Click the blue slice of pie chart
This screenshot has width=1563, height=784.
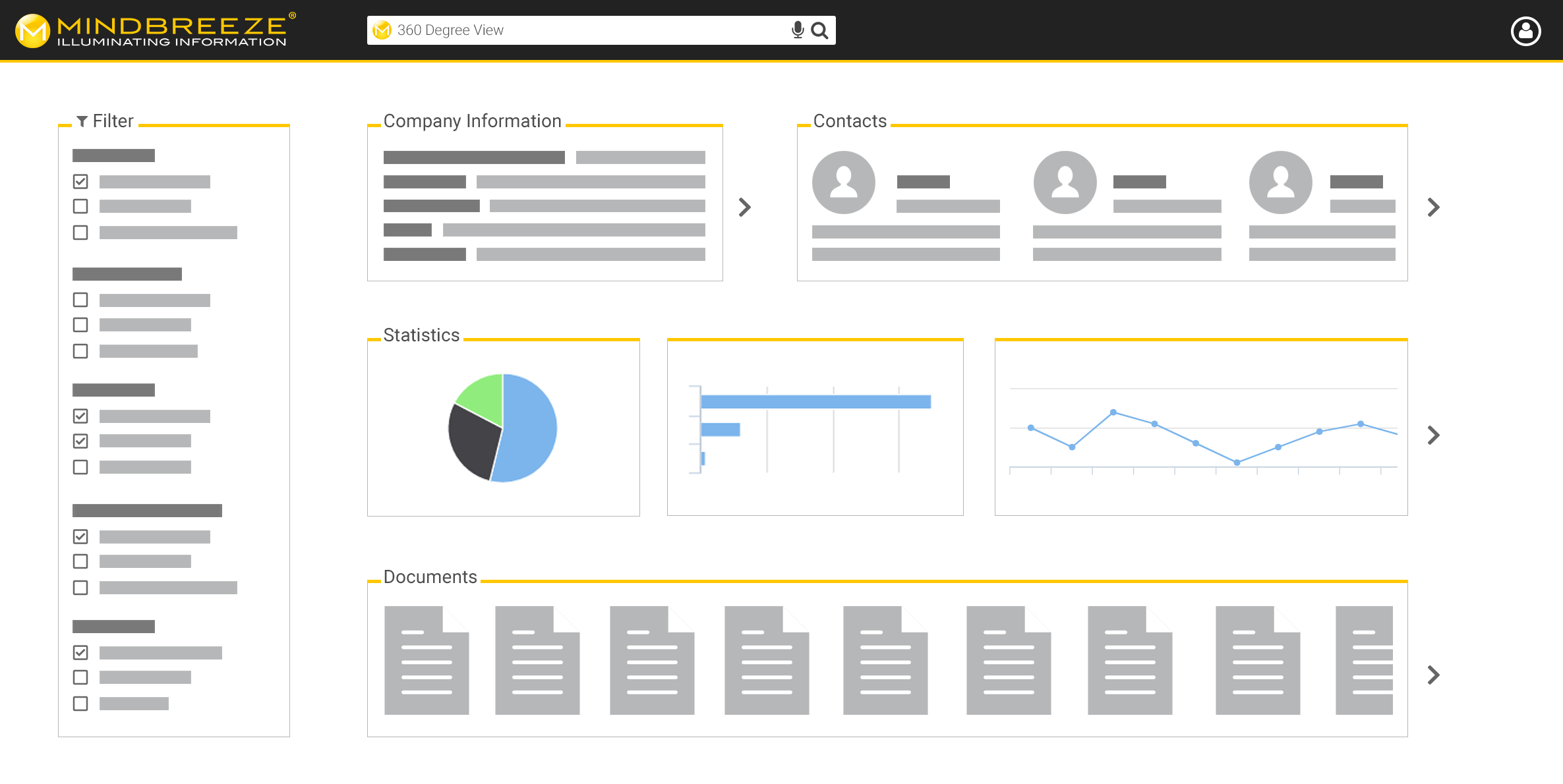(x=531, y=428)
